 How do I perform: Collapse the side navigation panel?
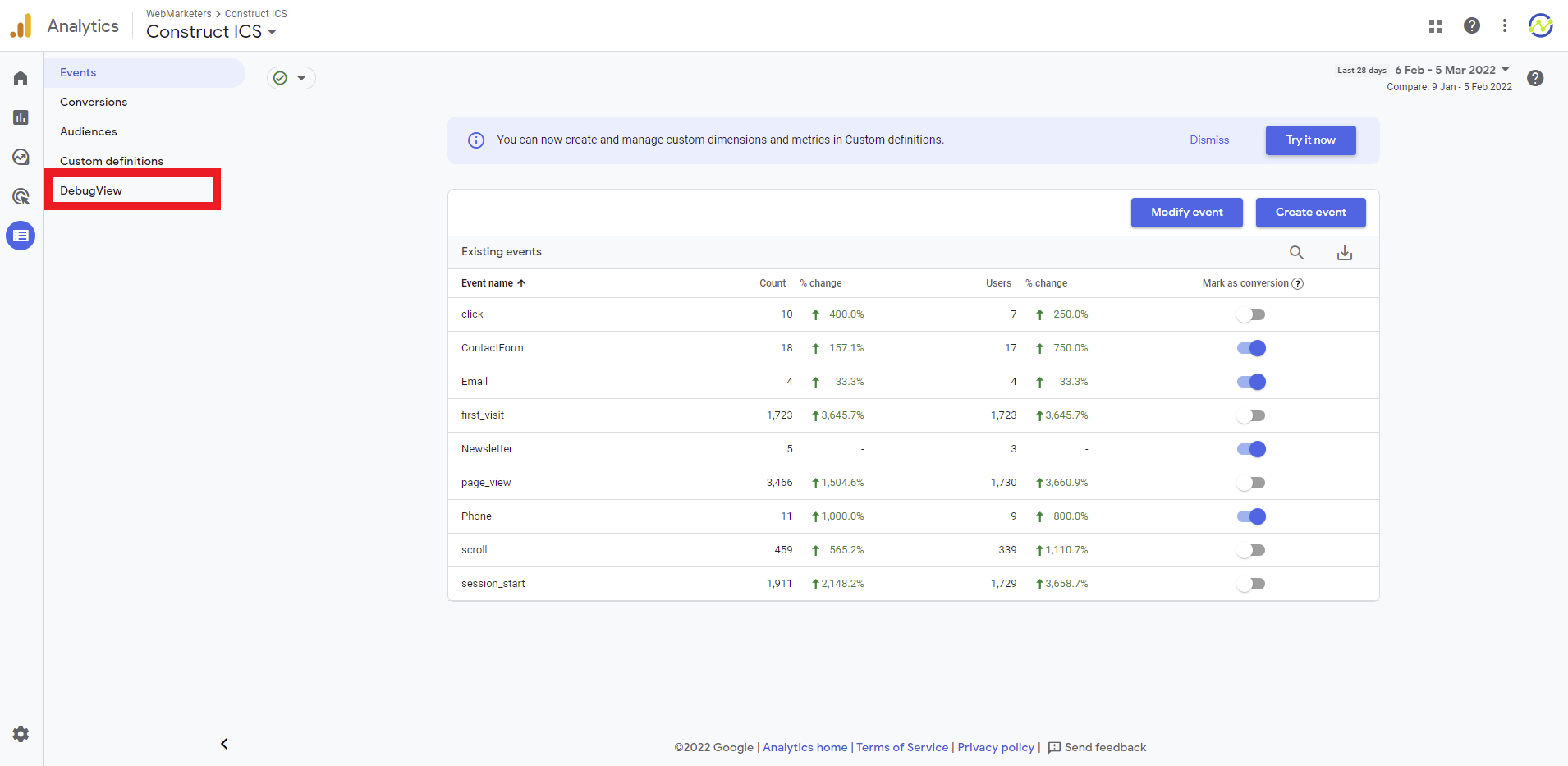pyautogui.click(x=224, y=744)
